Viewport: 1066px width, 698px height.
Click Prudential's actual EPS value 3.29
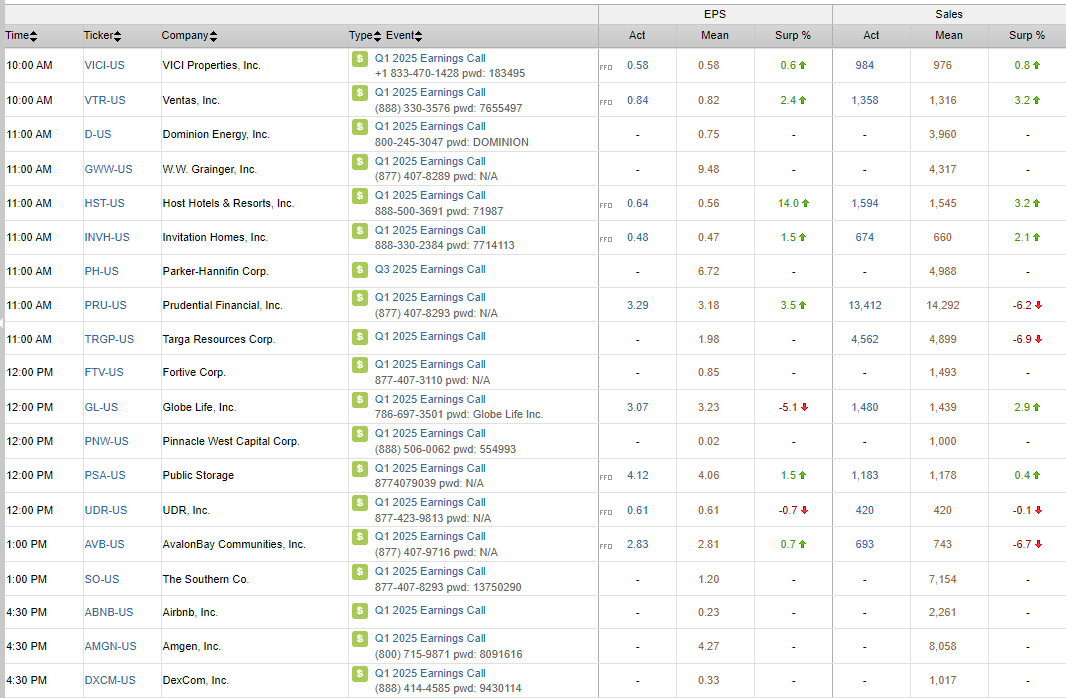coord(638,305)
